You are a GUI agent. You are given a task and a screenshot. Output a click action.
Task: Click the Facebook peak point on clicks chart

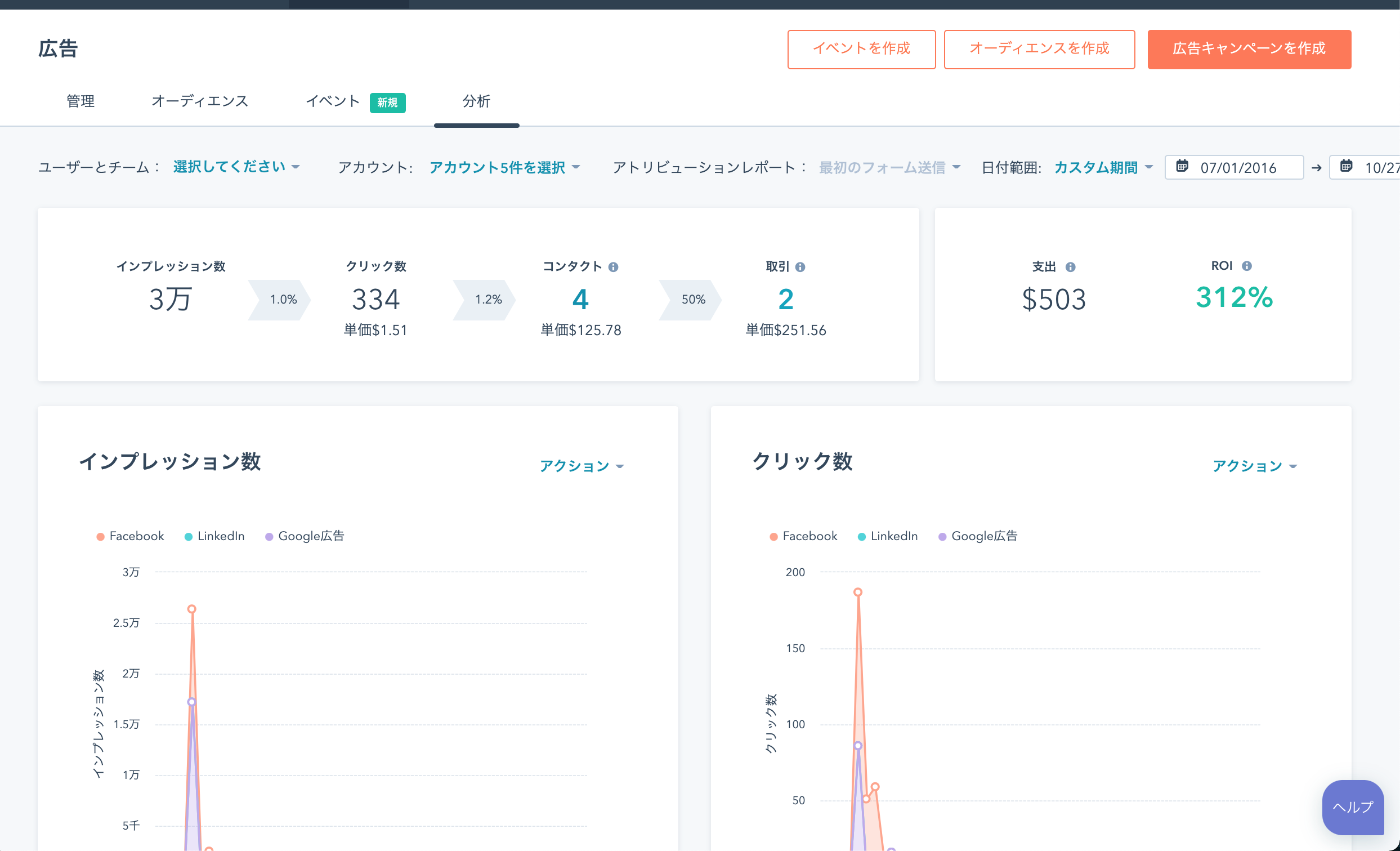[x=858, y=592]
